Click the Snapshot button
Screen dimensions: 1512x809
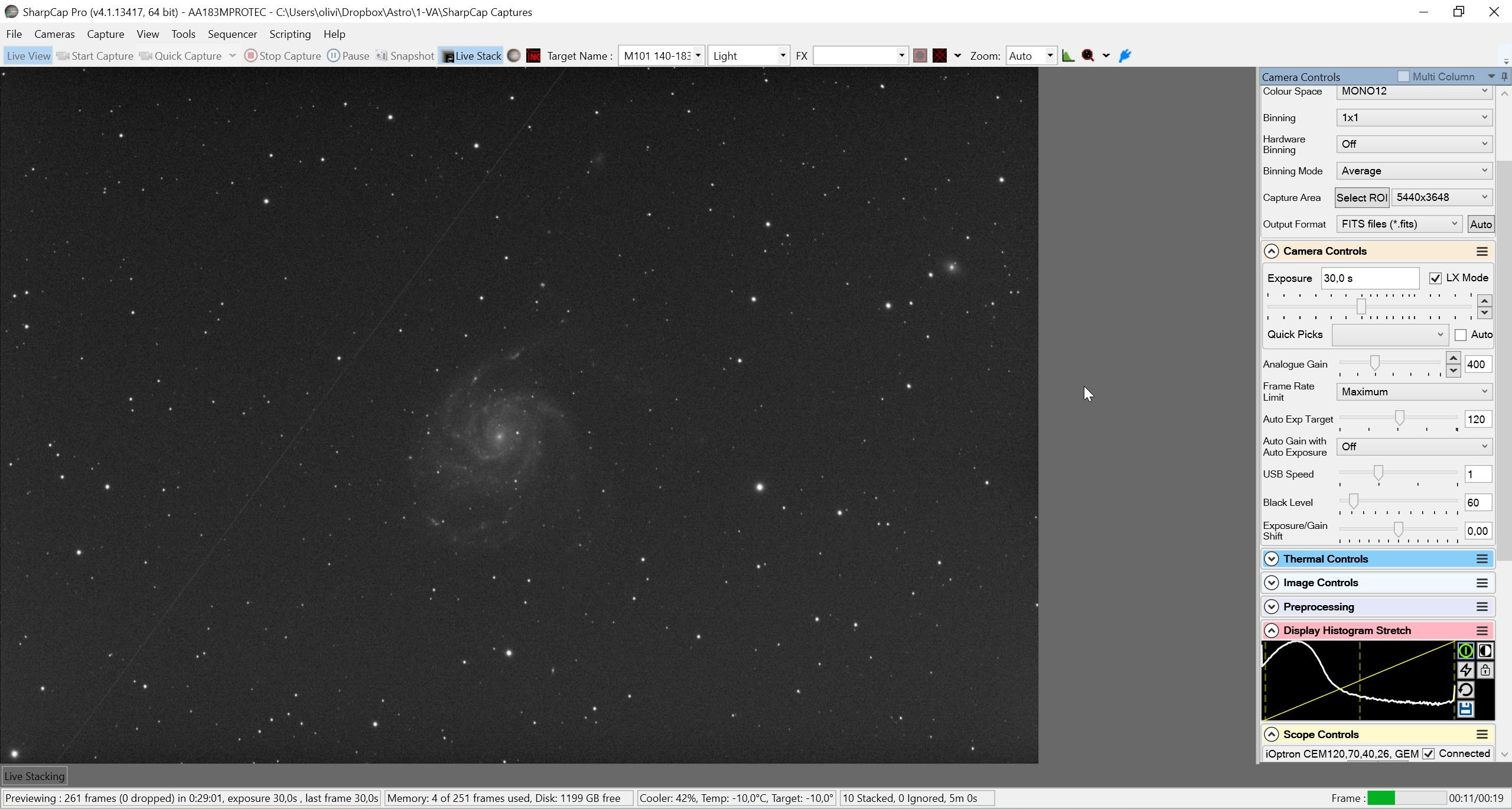pyautogui.click(x=405, y=56)
